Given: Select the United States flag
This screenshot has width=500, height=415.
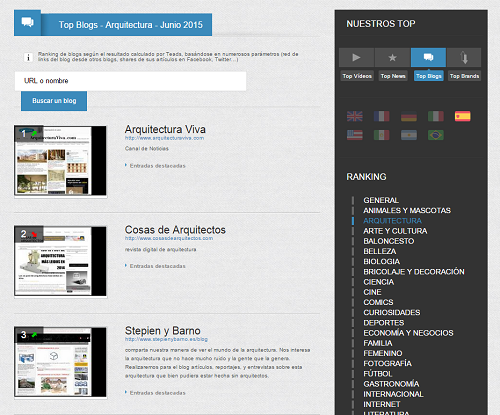Looking at the screenshot, I should point(355,135).
